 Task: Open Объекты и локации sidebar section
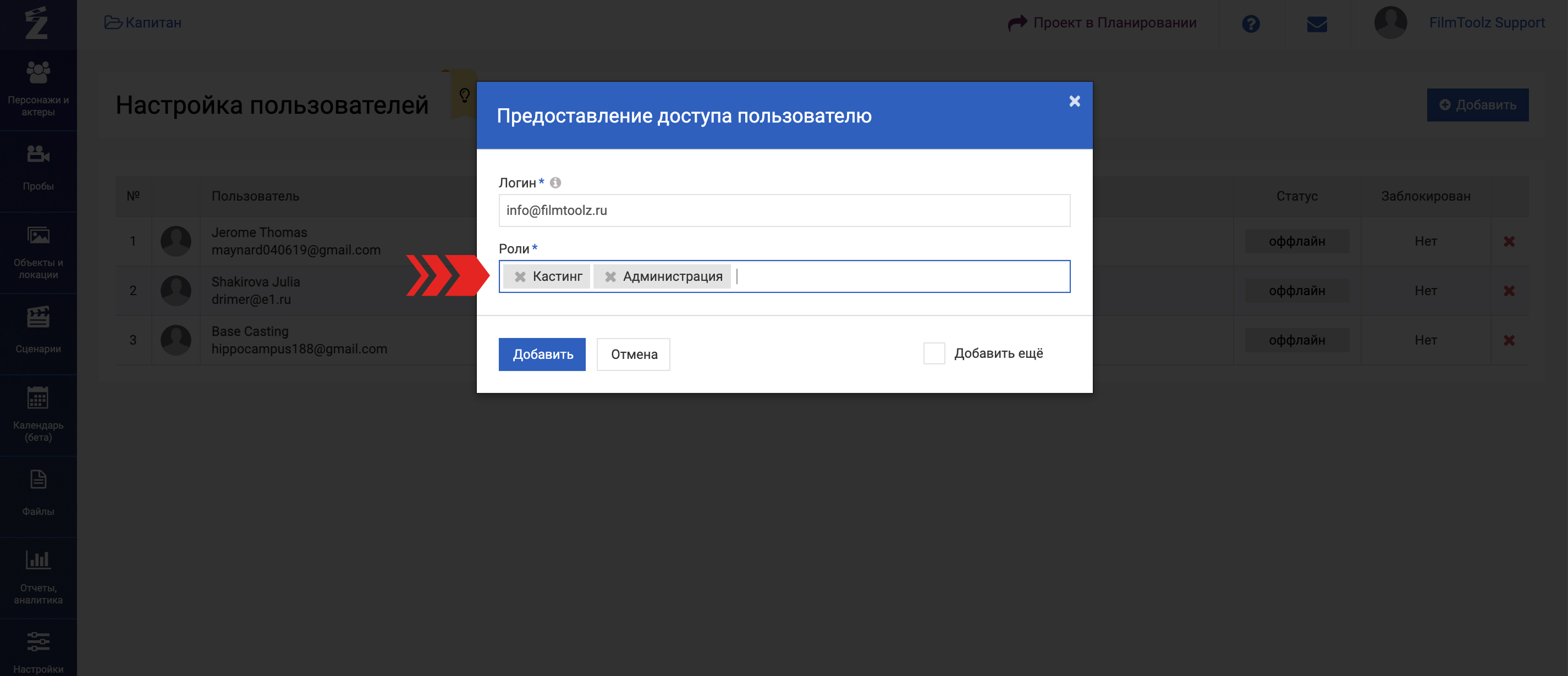(38, 252)
